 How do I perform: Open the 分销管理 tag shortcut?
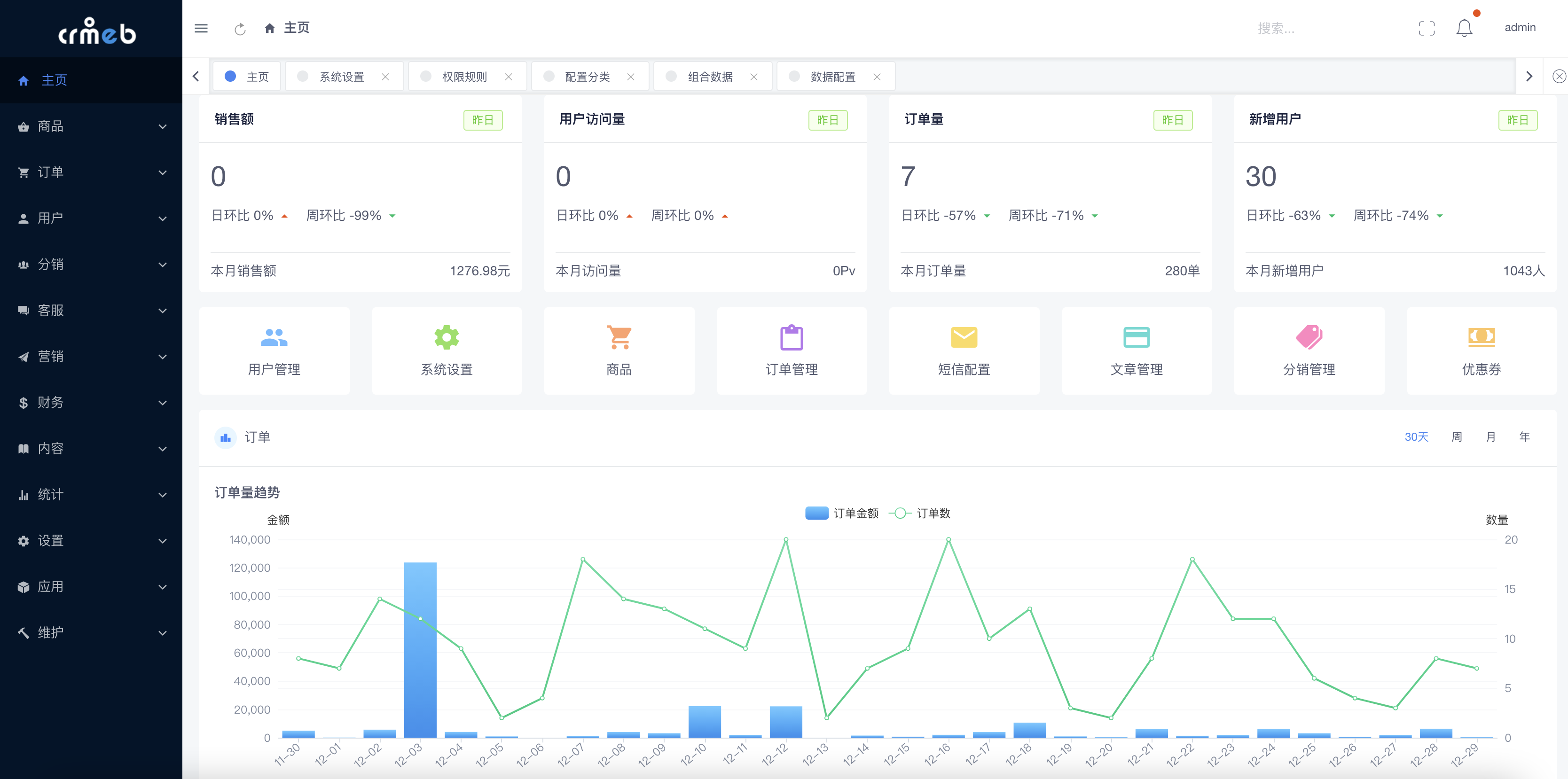click(x=1309, y=337)
